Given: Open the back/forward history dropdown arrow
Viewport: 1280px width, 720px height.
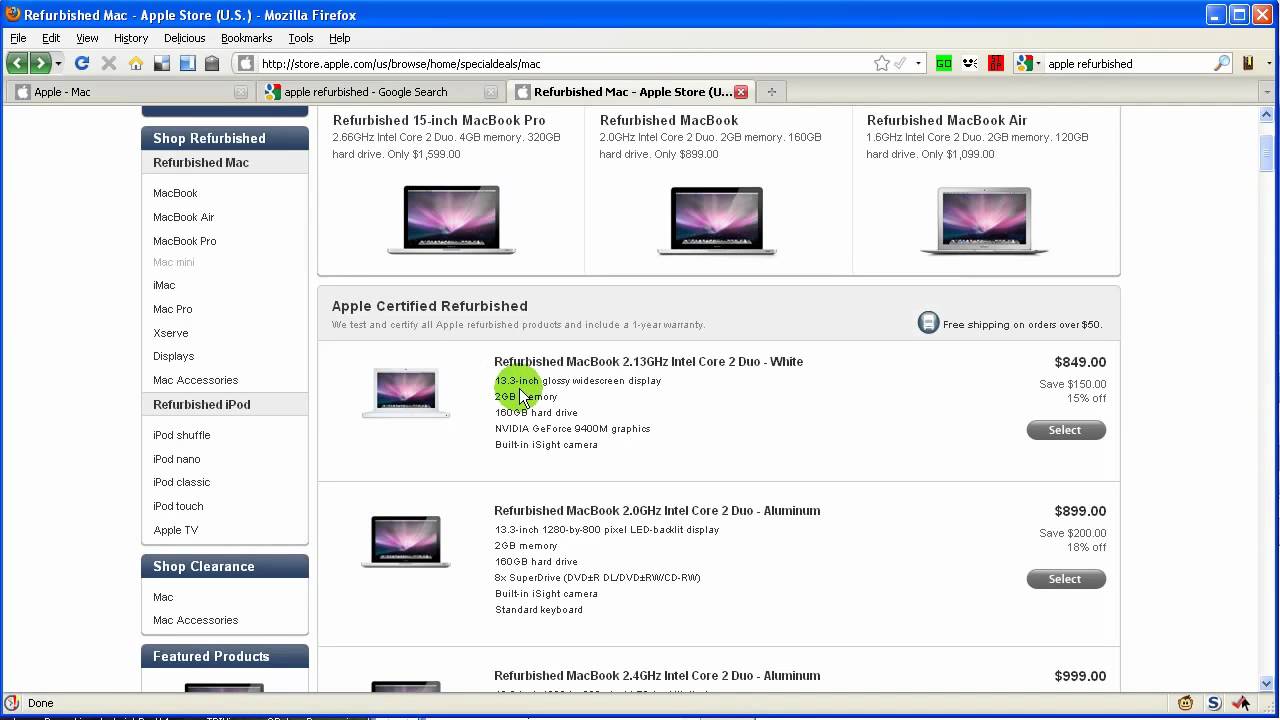Looking at the screenshot, I should point(58,63).
